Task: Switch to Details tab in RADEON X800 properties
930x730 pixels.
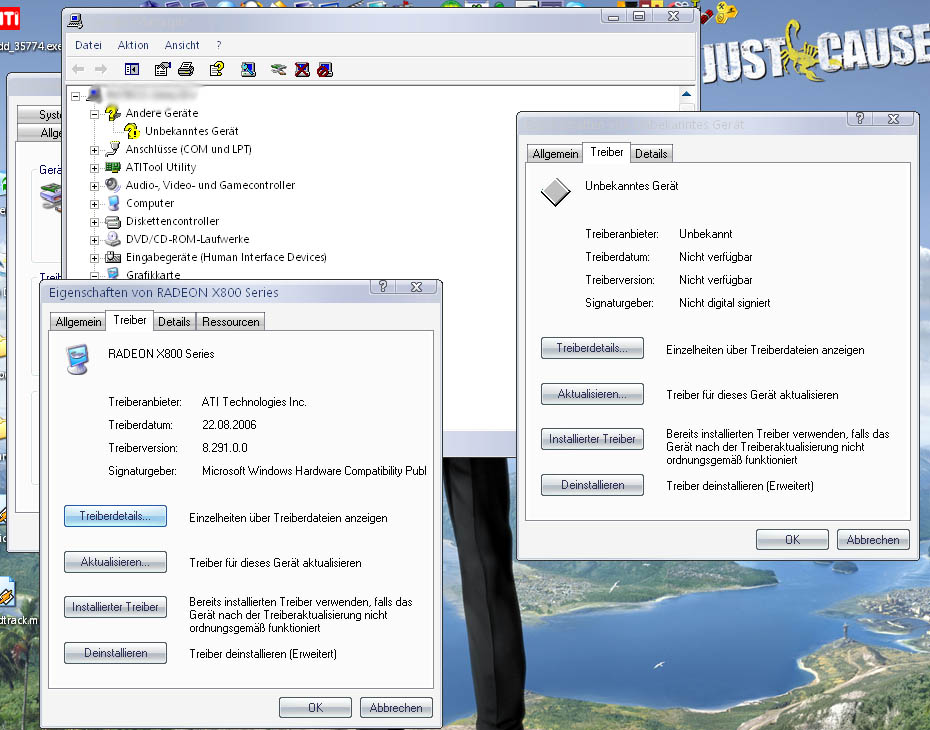Action: [x=174, y=321]
